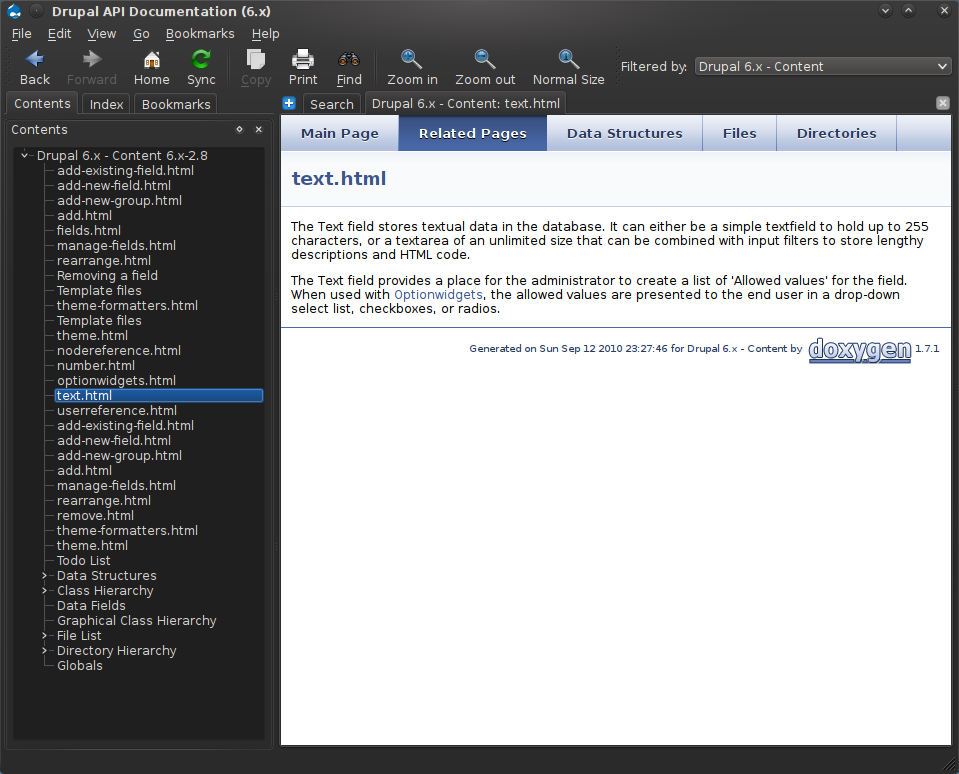The height and width of the screenshot is (774, 959).
Task: Expand the Class Hierarchy tree node
Action: point(44,591)
